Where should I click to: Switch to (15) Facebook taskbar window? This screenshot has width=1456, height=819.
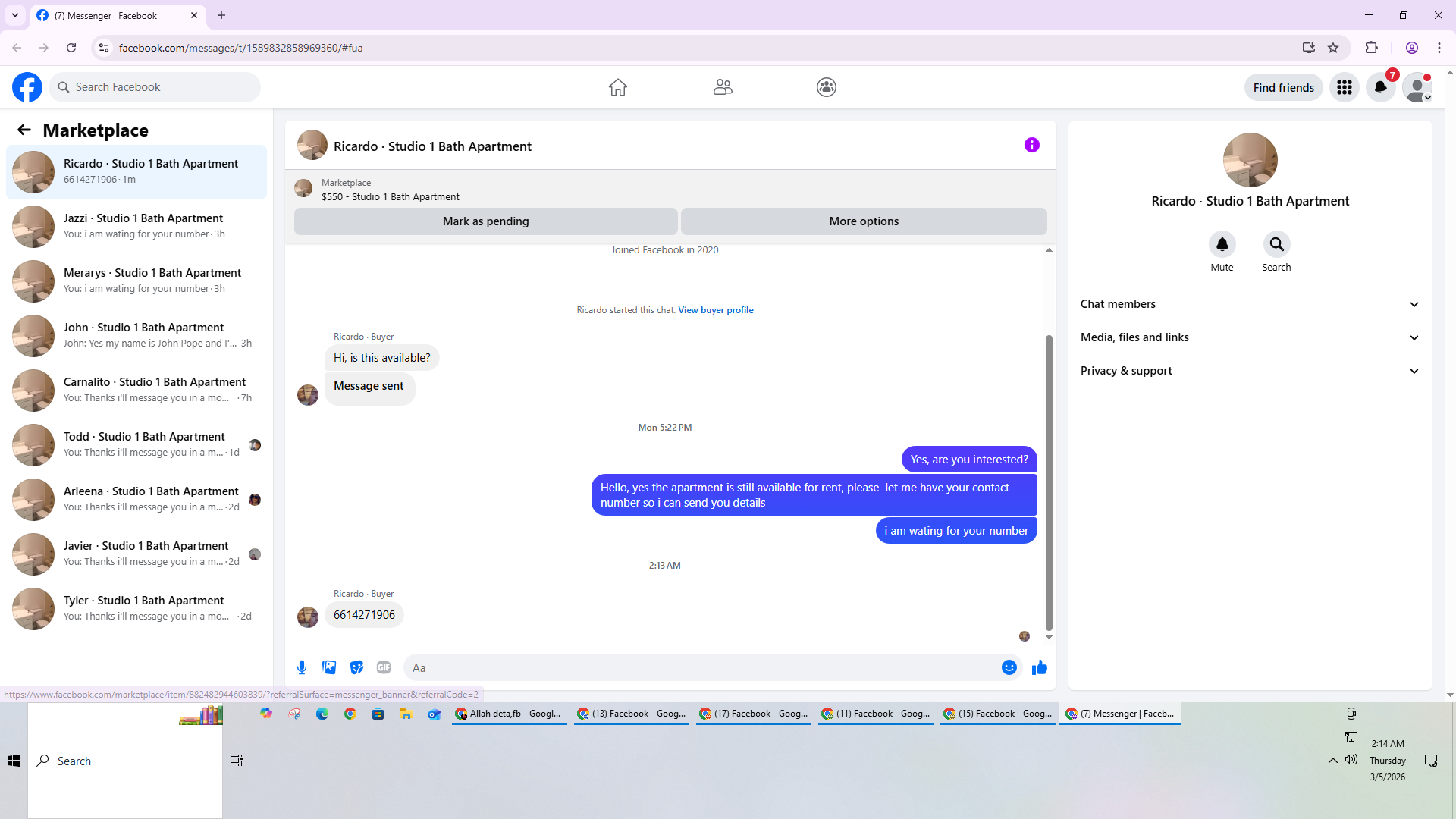(998, 714)
